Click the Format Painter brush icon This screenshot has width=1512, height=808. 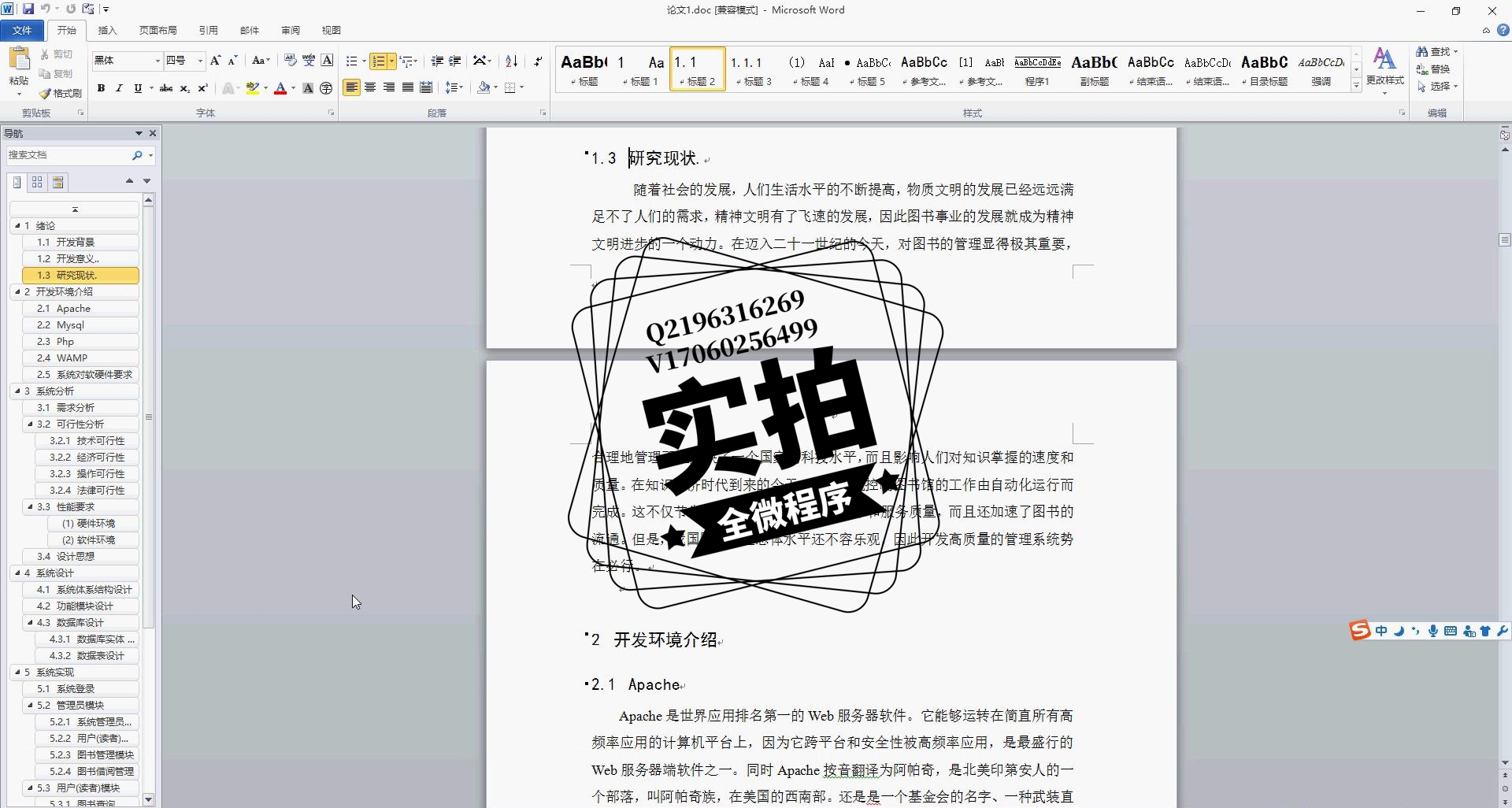(x=45, y=93)
